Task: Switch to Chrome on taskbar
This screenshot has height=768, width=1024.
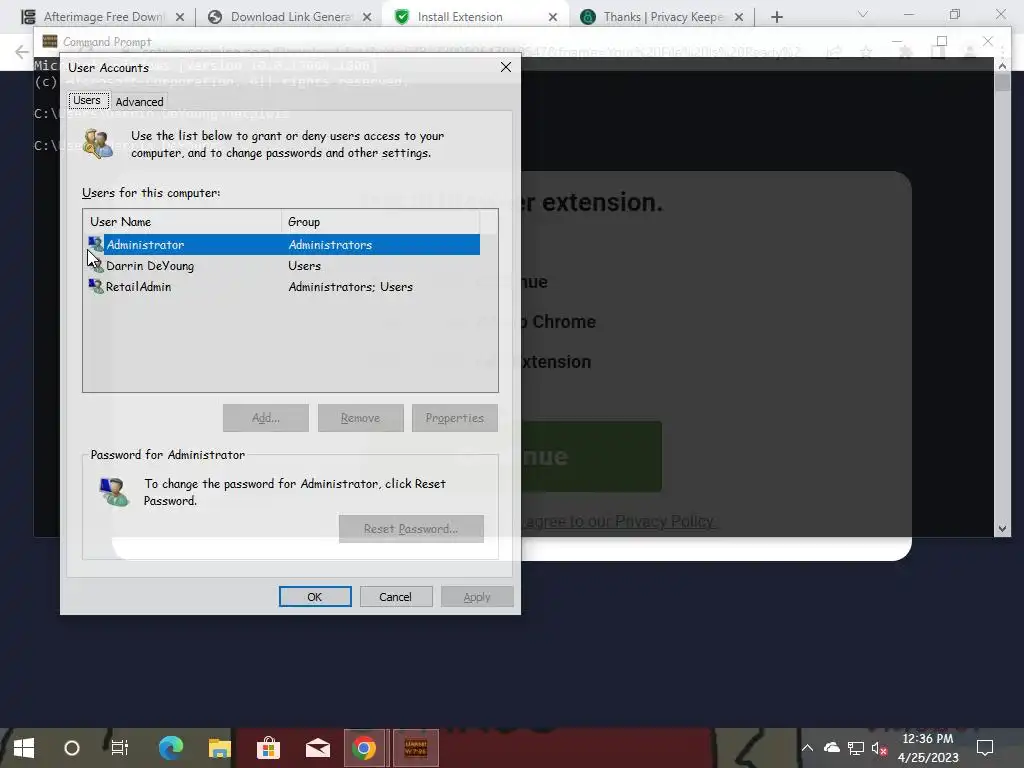Action: (x=364, y=748)
